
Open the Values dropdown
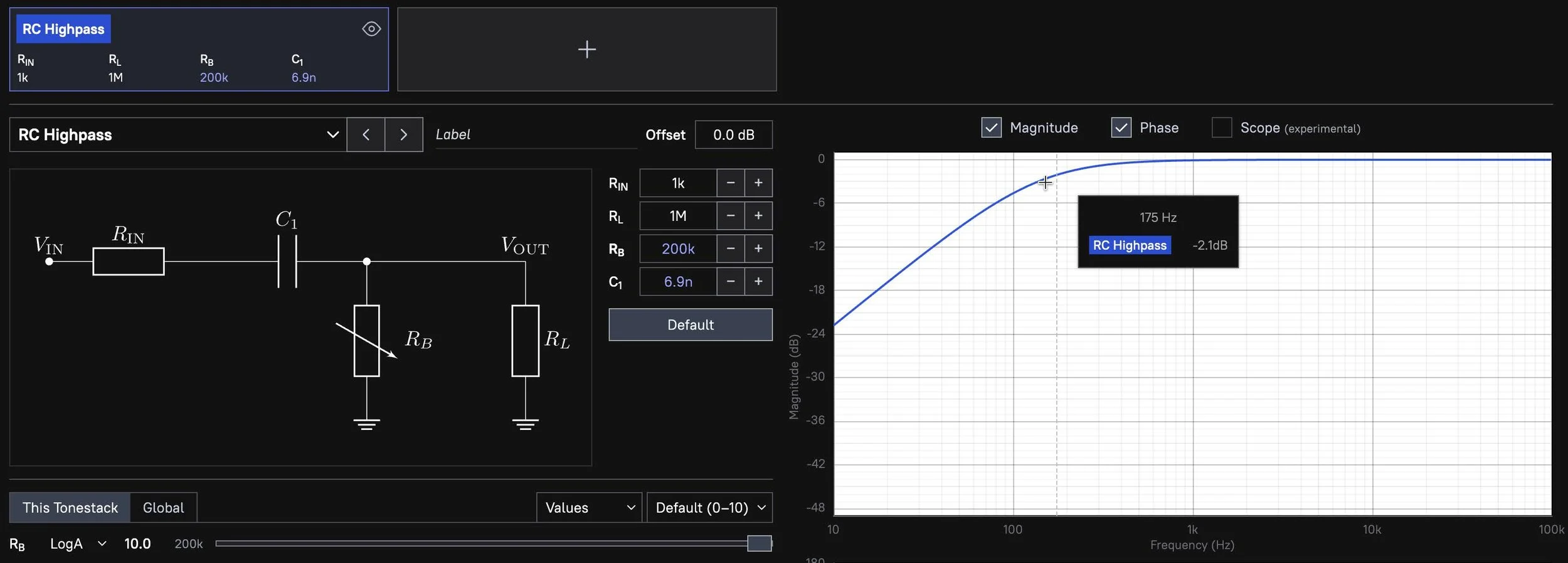[589, 507]
